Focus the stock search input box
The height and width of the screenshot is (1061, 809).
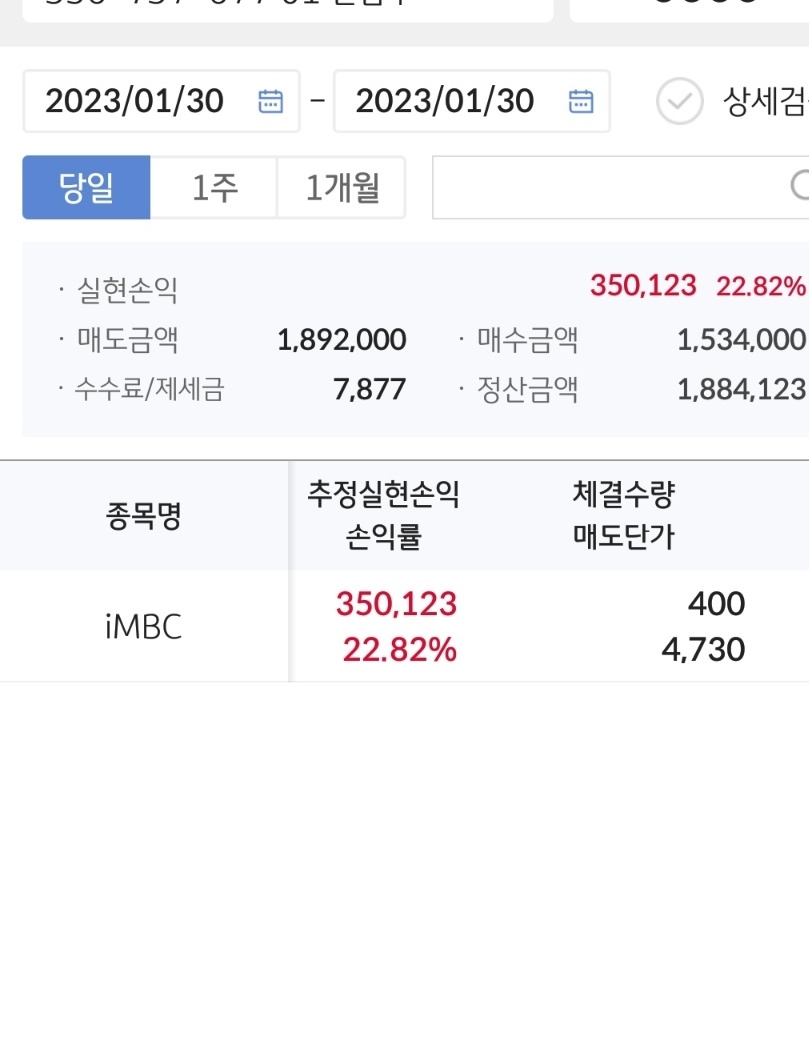point(620,187)
